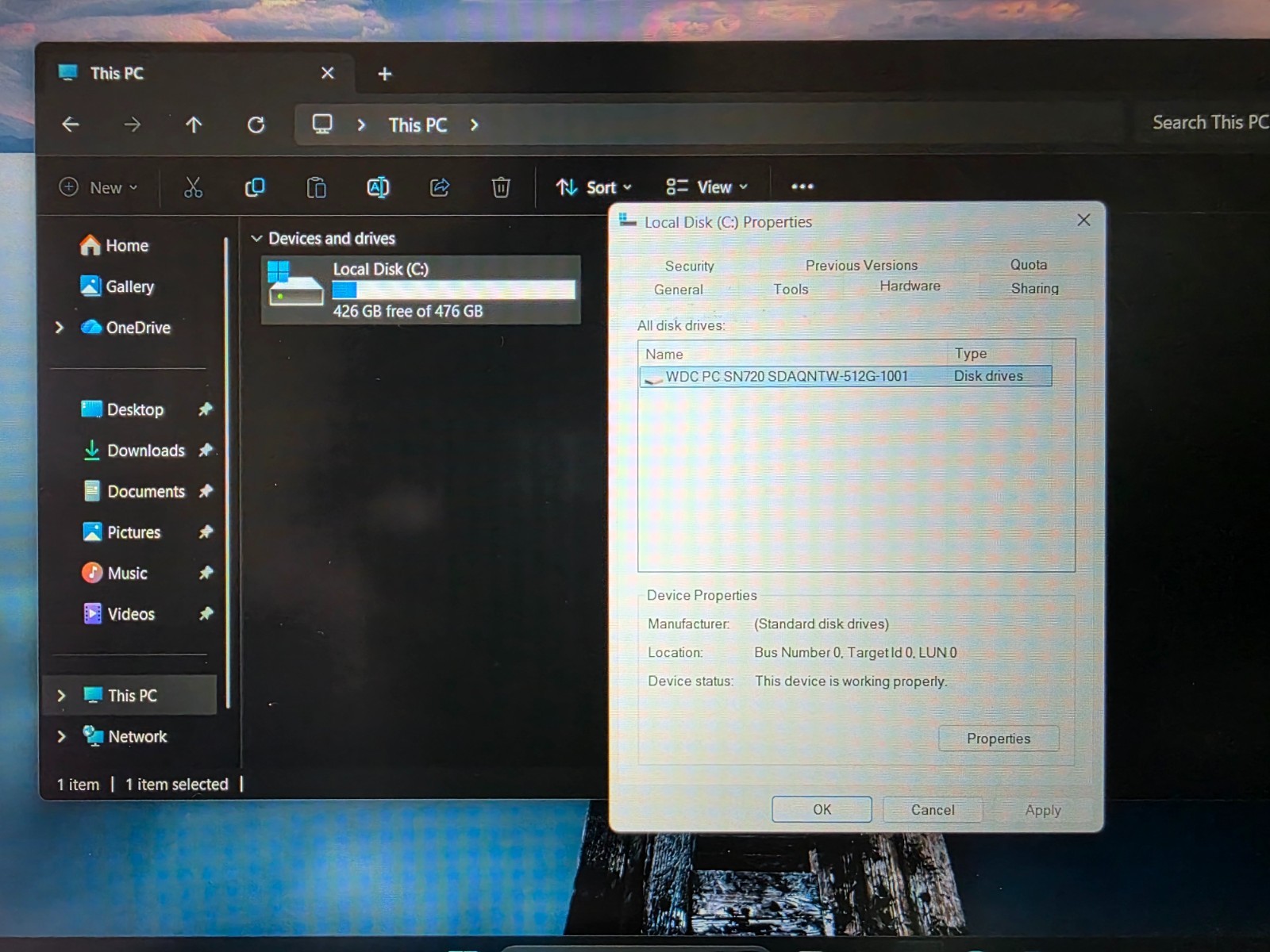Open the Music quick access folder
The height and width of the screenshot is (952, 1270).
click(x=115, y=573)
